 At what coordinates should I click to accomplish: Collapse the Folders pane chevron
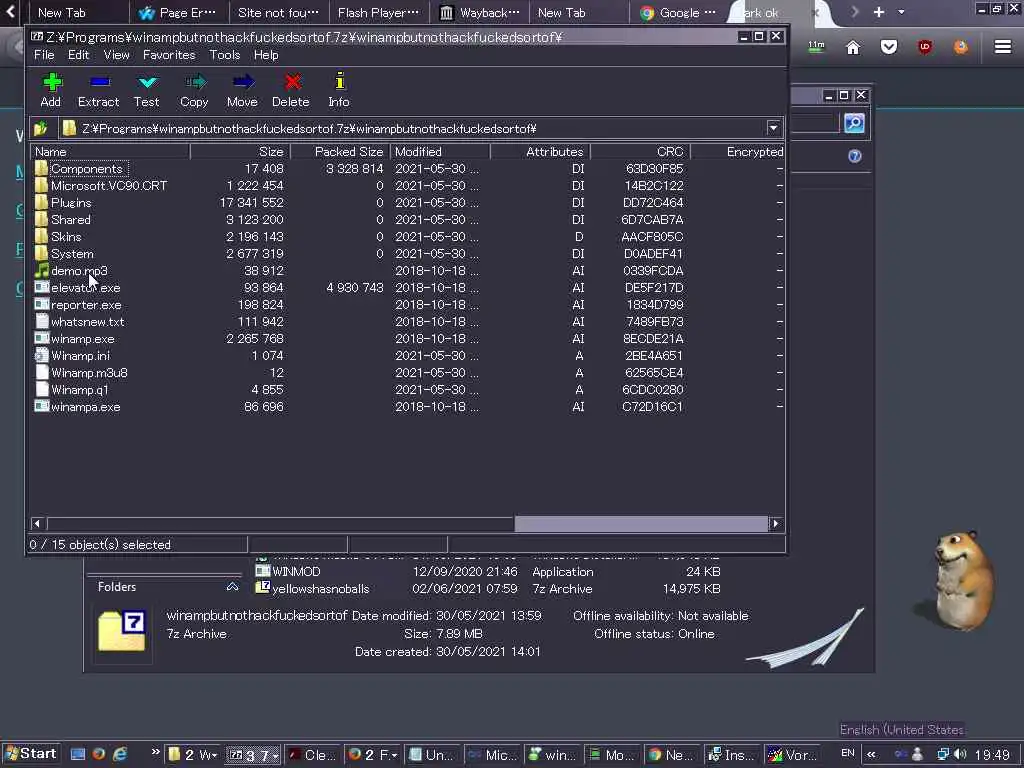tap(232, 587)
